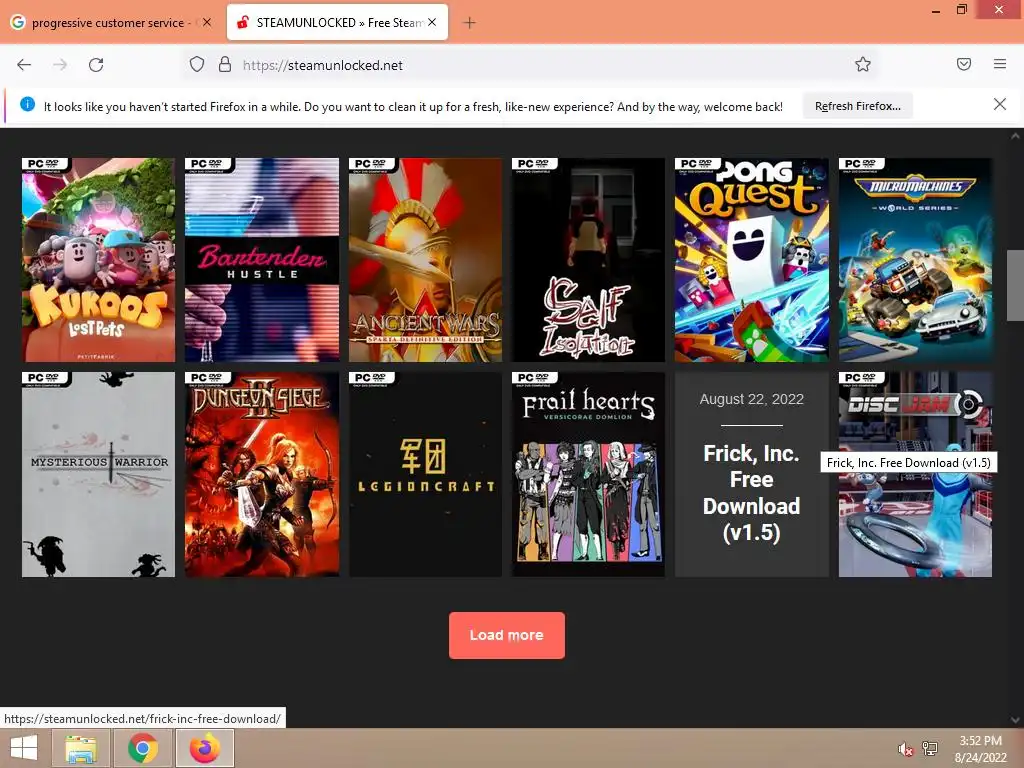Open the Self Isolation game cover
Screen dimensions: 1024x768
(x=588, y=260)
